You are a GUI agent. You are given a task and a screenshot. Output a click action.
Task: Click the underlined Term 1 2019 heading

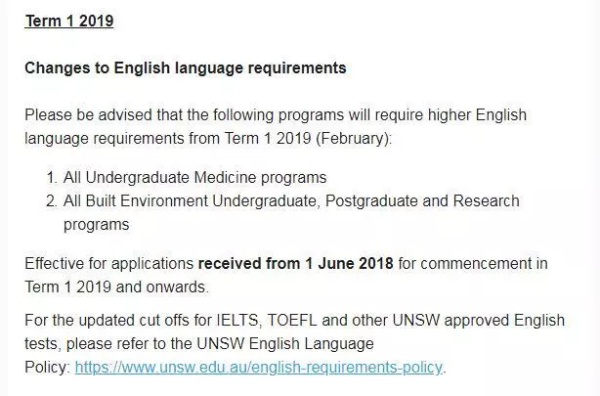(69, 21)
